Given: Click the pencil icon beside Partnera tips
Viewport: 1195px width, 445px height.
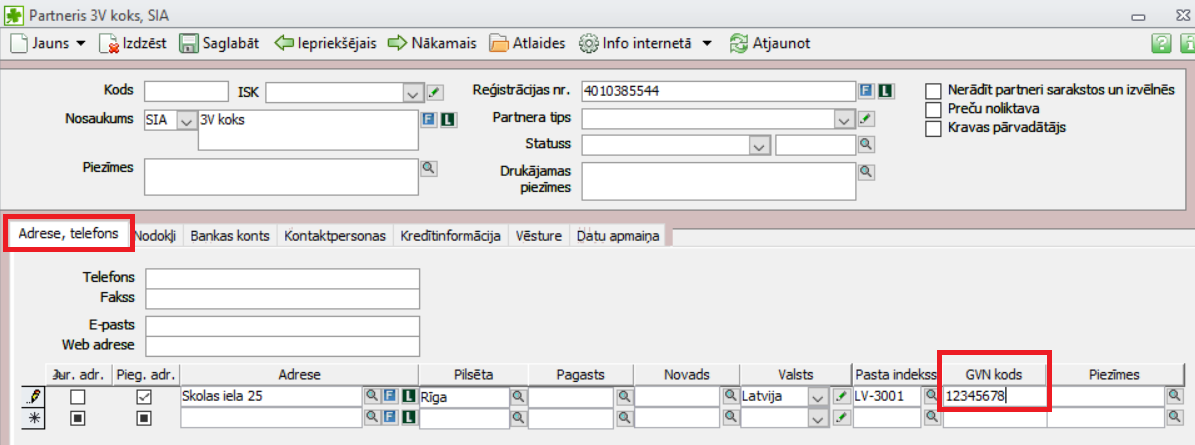Looking at the screenshot, I should (867, 119).
